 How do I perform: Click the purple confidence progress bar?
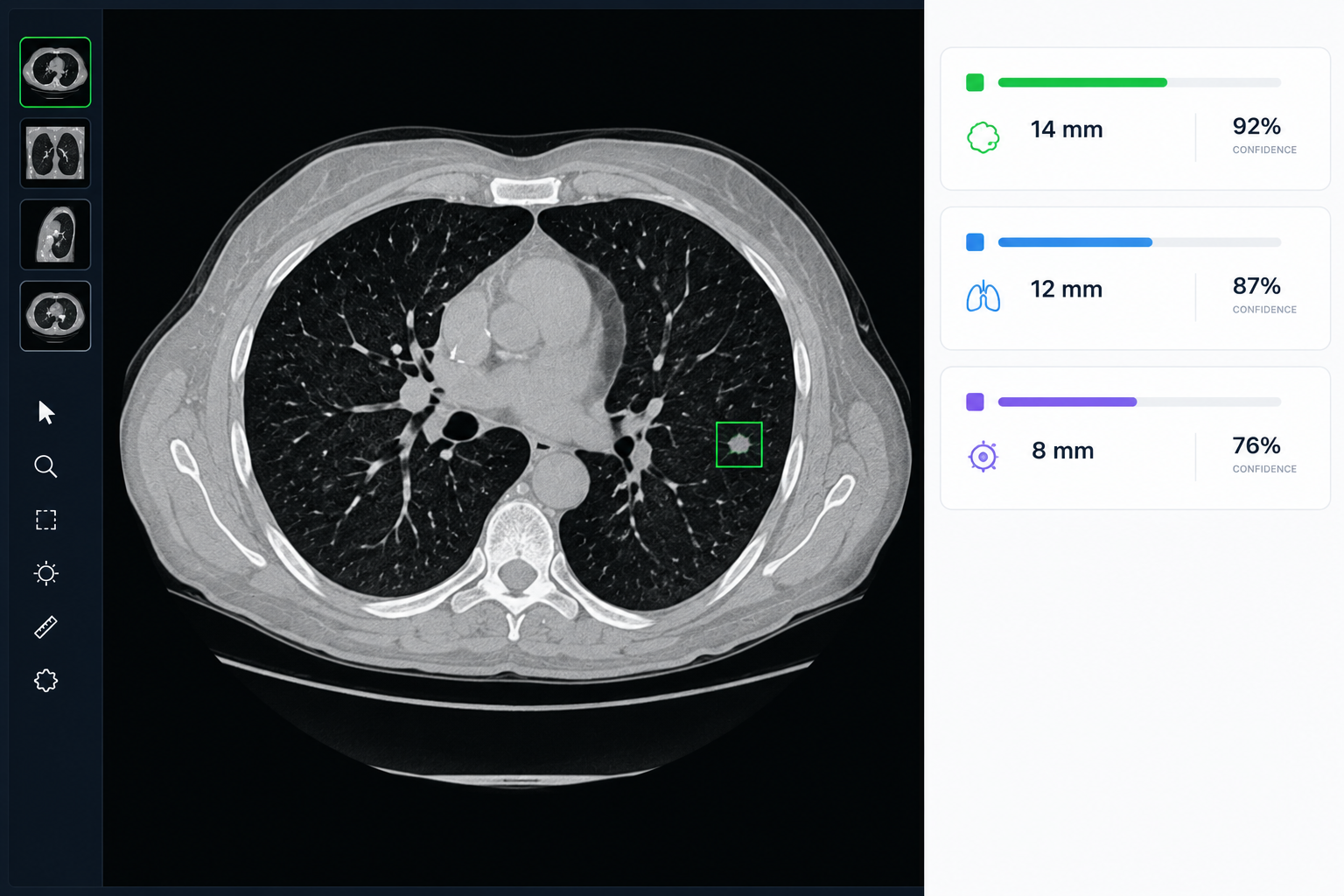pos(1139,402)
